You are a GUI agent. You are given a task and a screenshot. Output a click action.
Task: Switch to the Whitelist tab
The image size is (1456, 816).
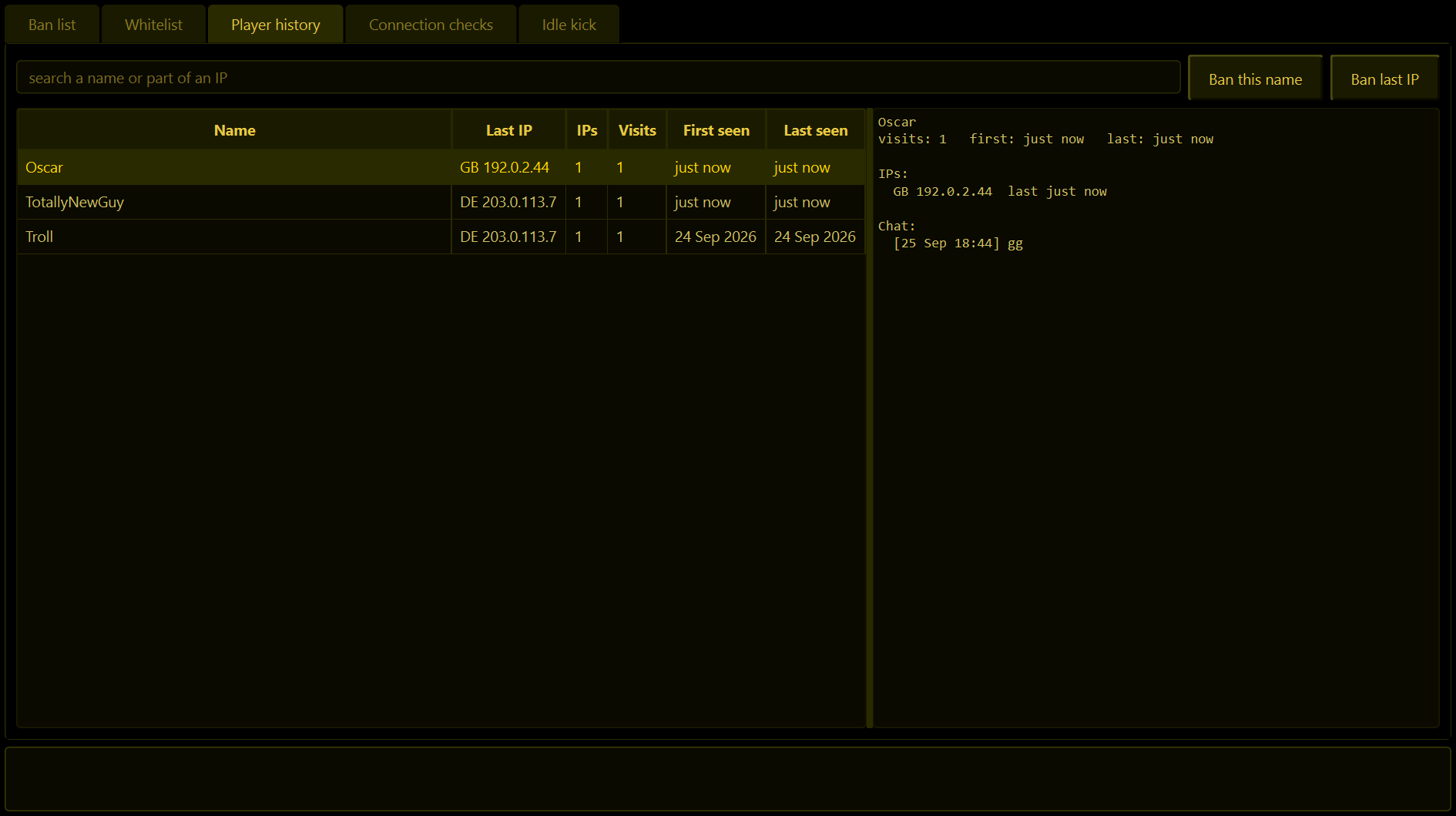pyautogui.click(x=153, y=25)
